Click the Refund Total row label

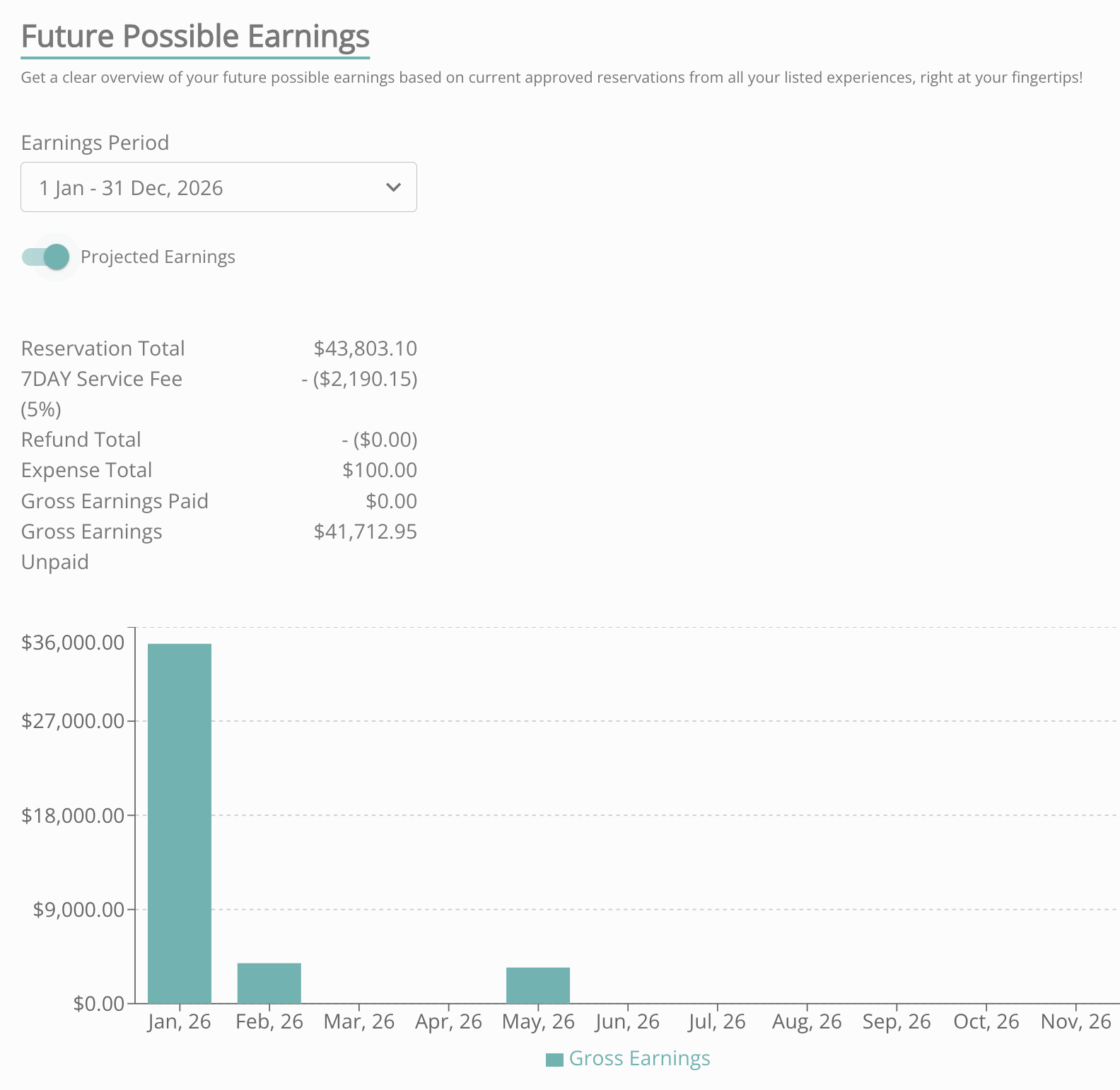coord(81,440)
